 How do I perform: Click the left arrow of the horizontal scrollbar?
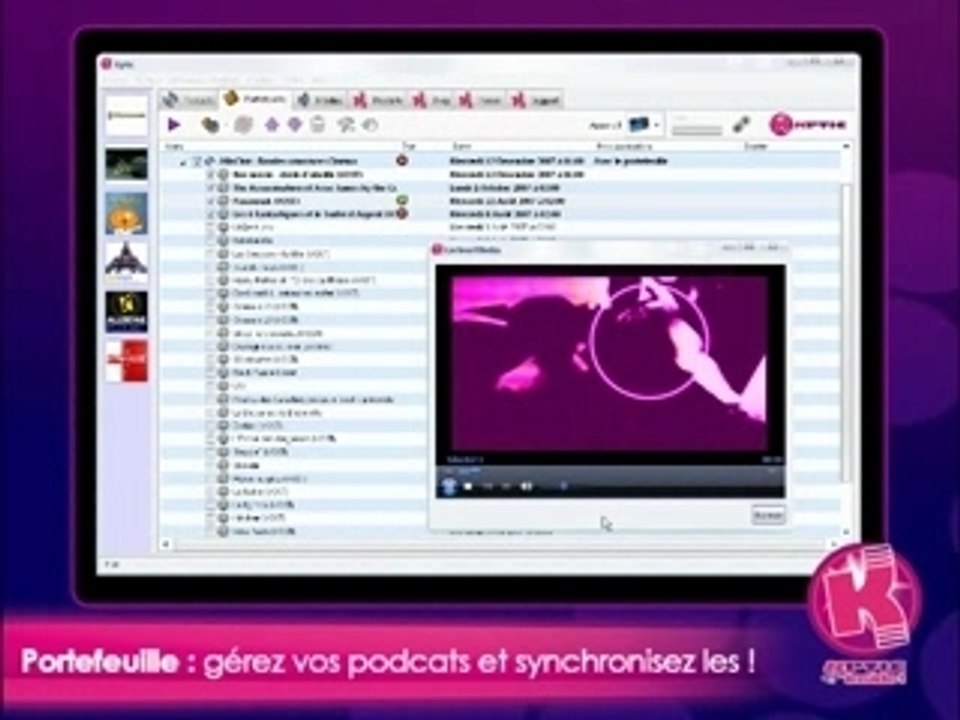(165, 544)
